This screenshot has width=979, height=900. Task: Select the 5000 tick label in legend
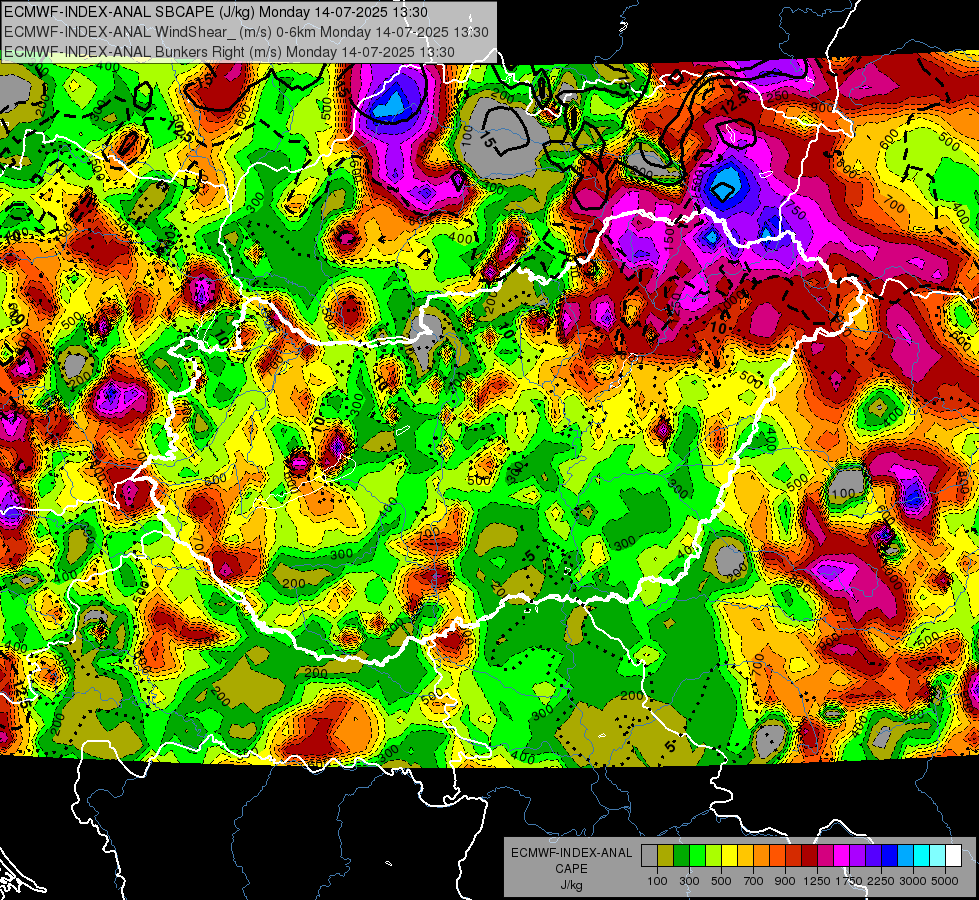[945, 881]
